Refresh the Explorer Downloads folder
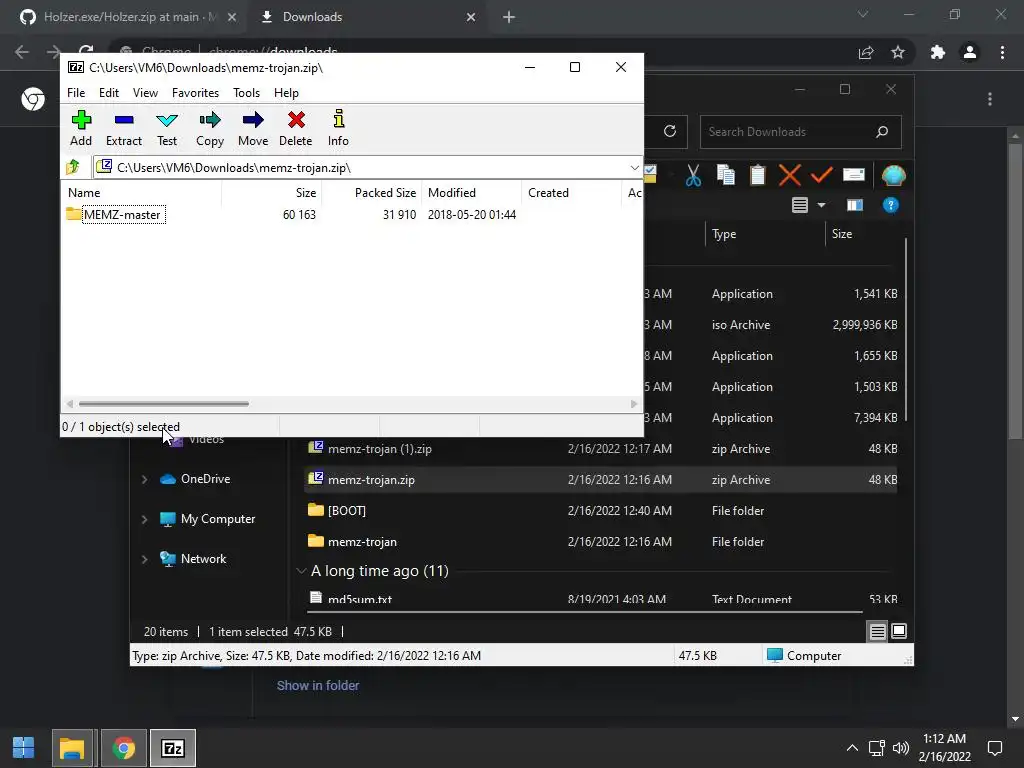The image size is (1024, 768). (669, 131)
